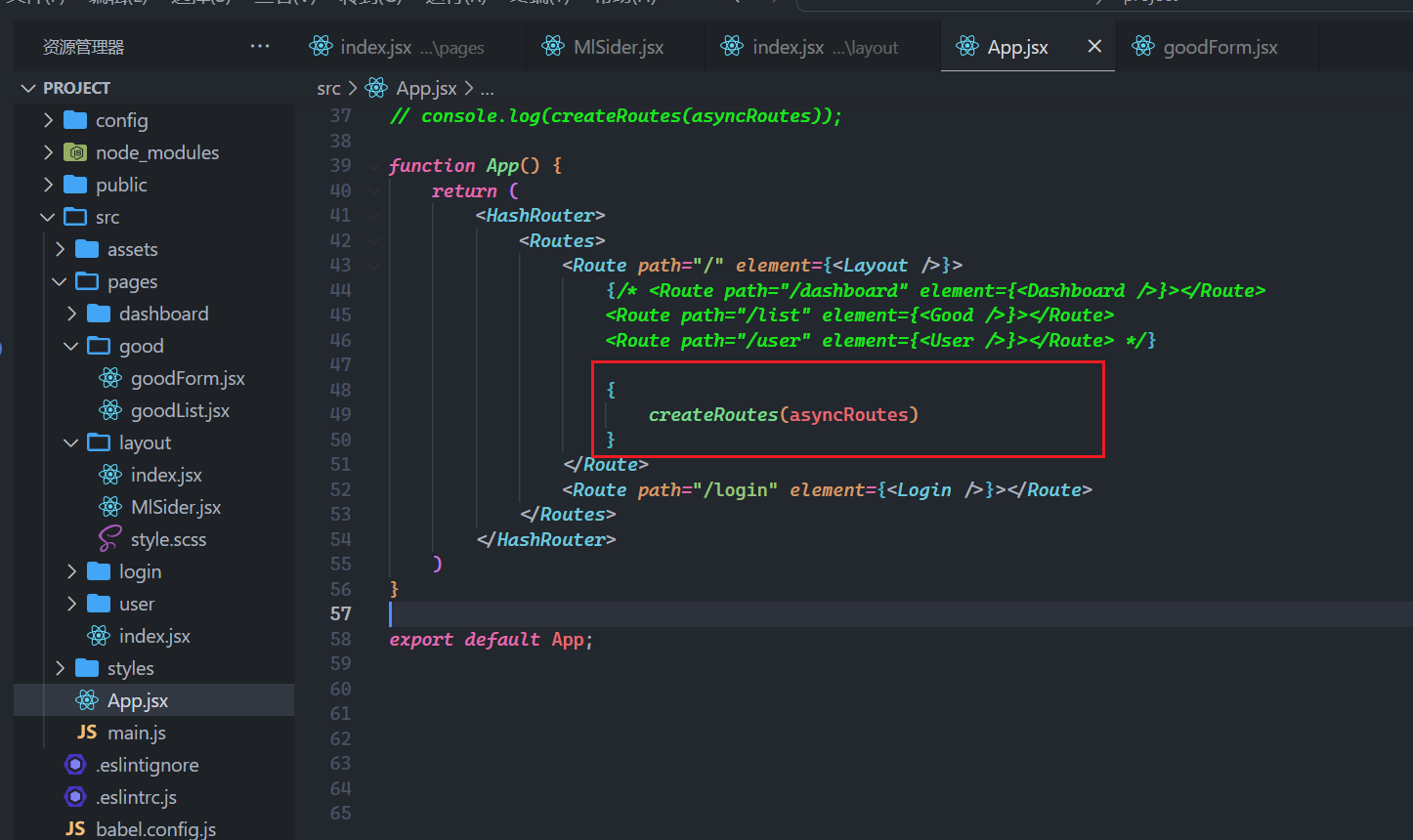This screenshot has height=840, width=1413.
Task: Click the export default App statement
Action: click(x=492, y=640)
